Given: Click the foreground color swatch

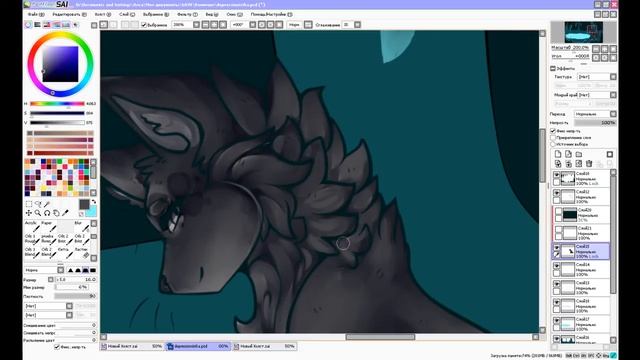Looking at the screenshot, I should pos(84,204).
